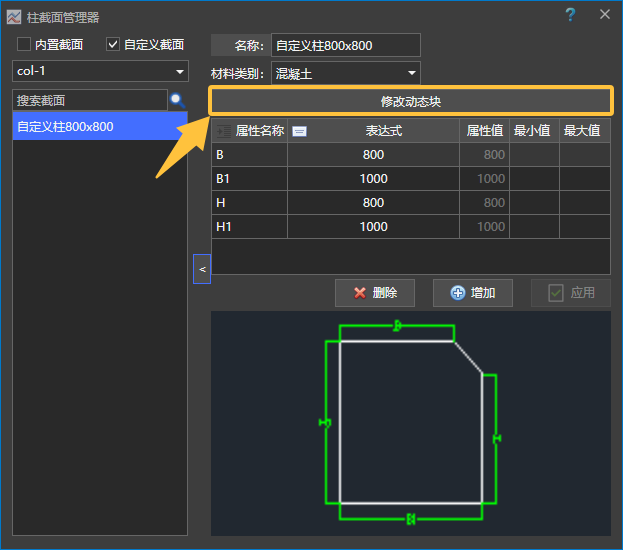Click the B1 row expression 1000
This screenshot has width=623, height=550.
click(373, 178)
